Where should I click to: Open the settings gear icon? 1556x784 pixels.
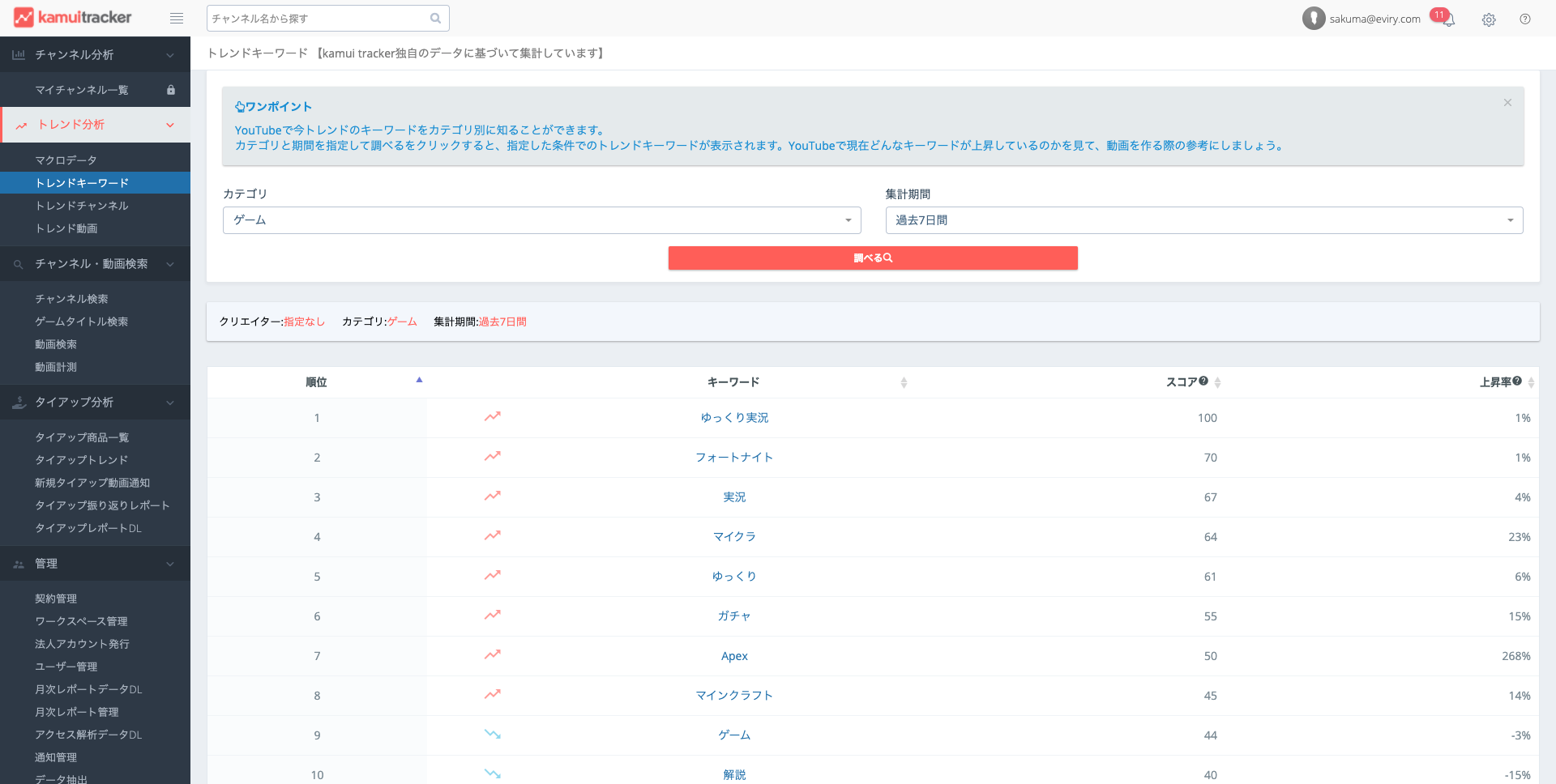(x=1489, y=19)
